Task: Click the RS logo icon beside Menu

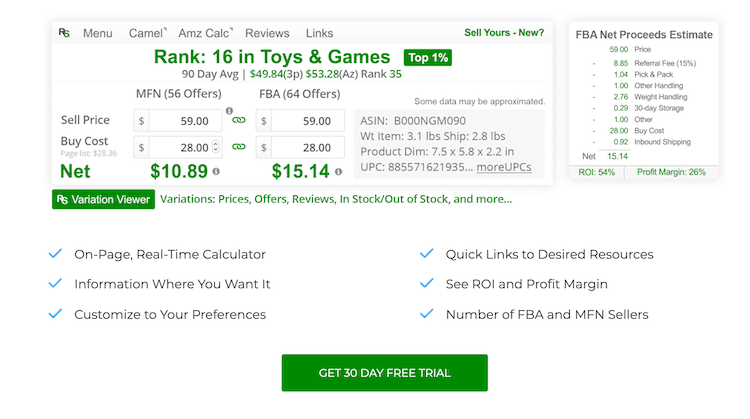Action: pyautogui.click(x=65, y=33)
